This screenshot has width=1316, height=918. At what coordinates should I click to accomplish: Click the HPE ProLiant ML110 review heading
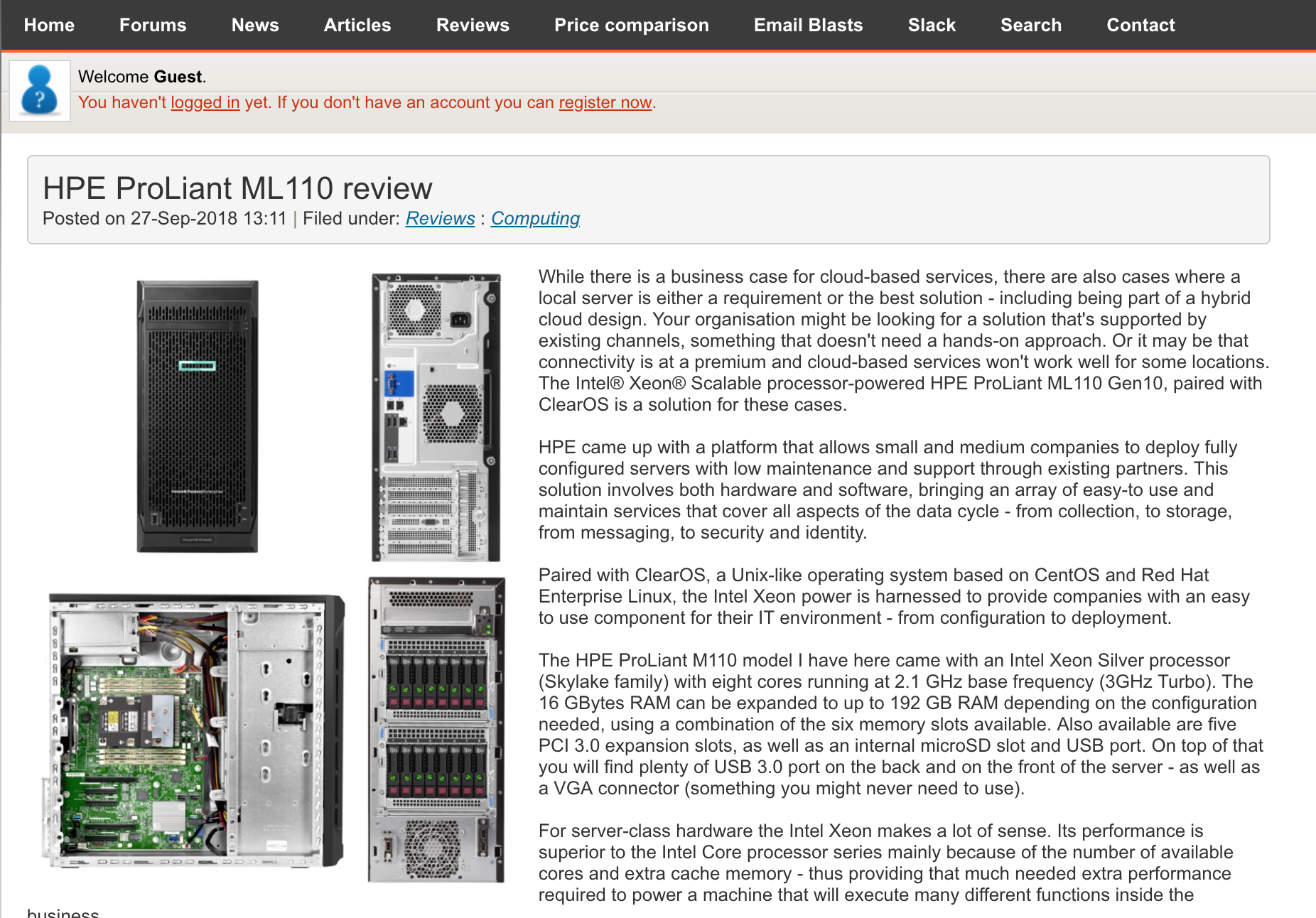click(237, 188)
